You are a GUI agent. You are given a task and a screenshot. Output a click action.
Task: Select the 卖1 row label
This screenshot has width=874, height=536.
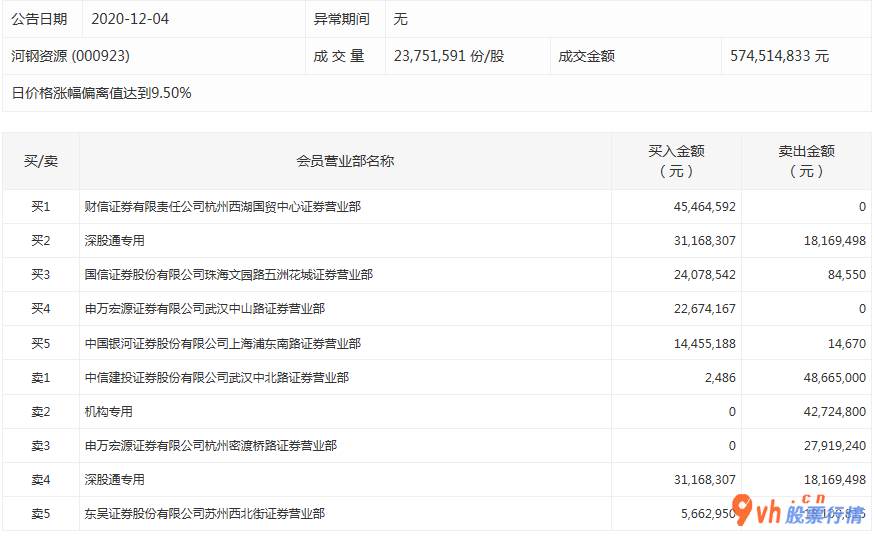[x=41, y=378]
